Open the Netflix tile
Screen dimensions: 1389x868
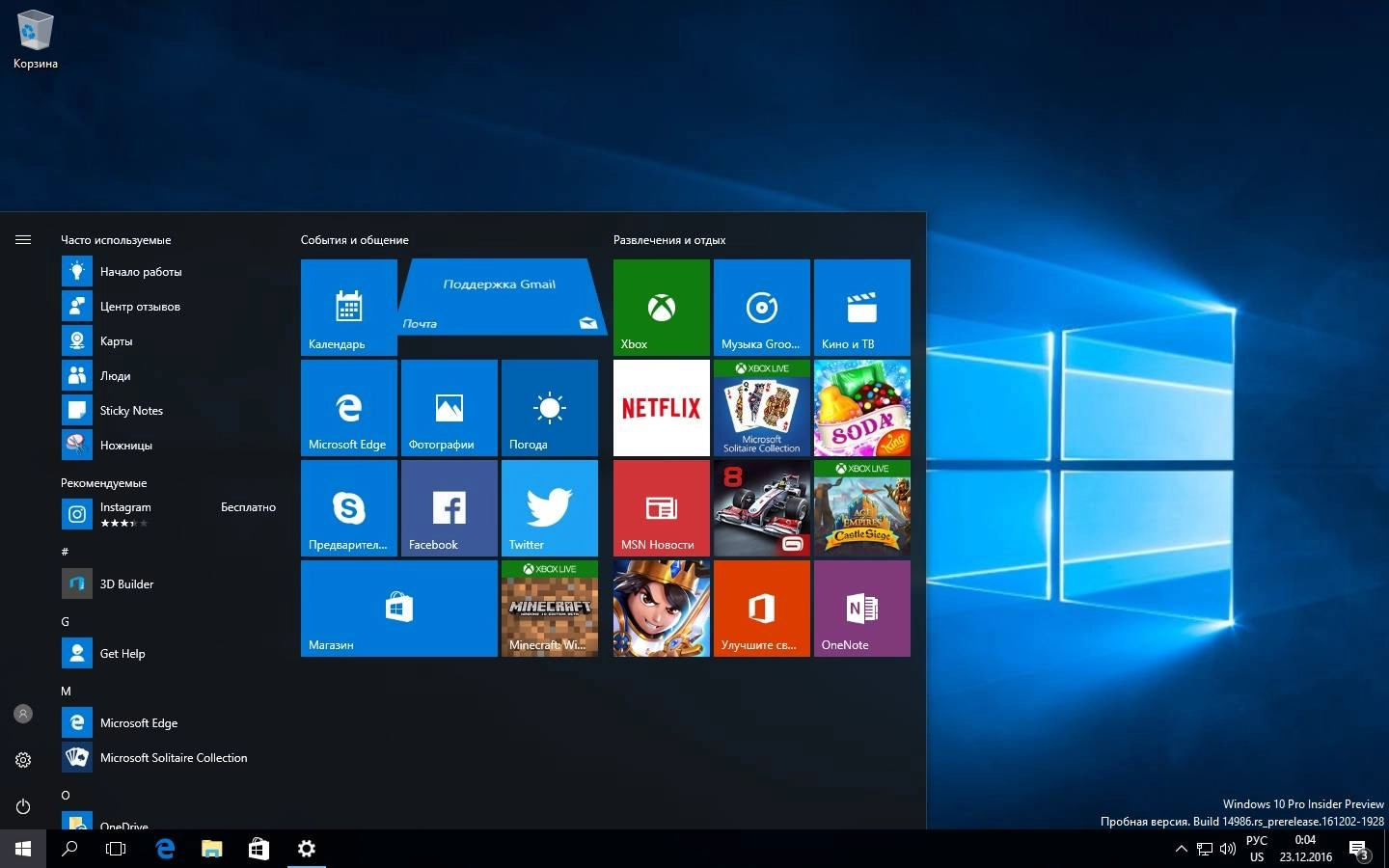point(662,408)
